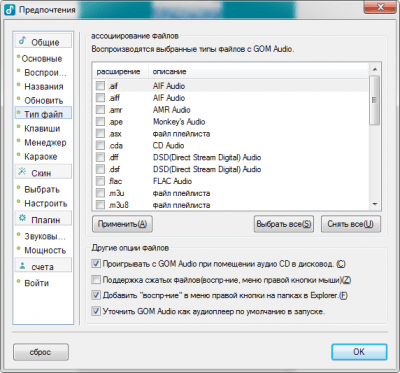Close the Предпочтения window
The height and width of the screenshot is (373, 400).
(x=379, y=7)
